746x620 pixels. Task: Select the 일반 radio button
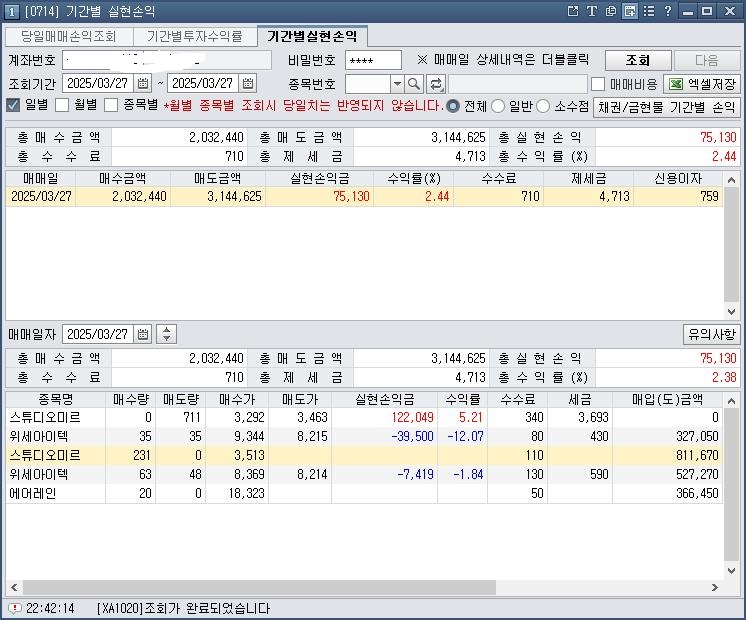(x=498, y=106)
